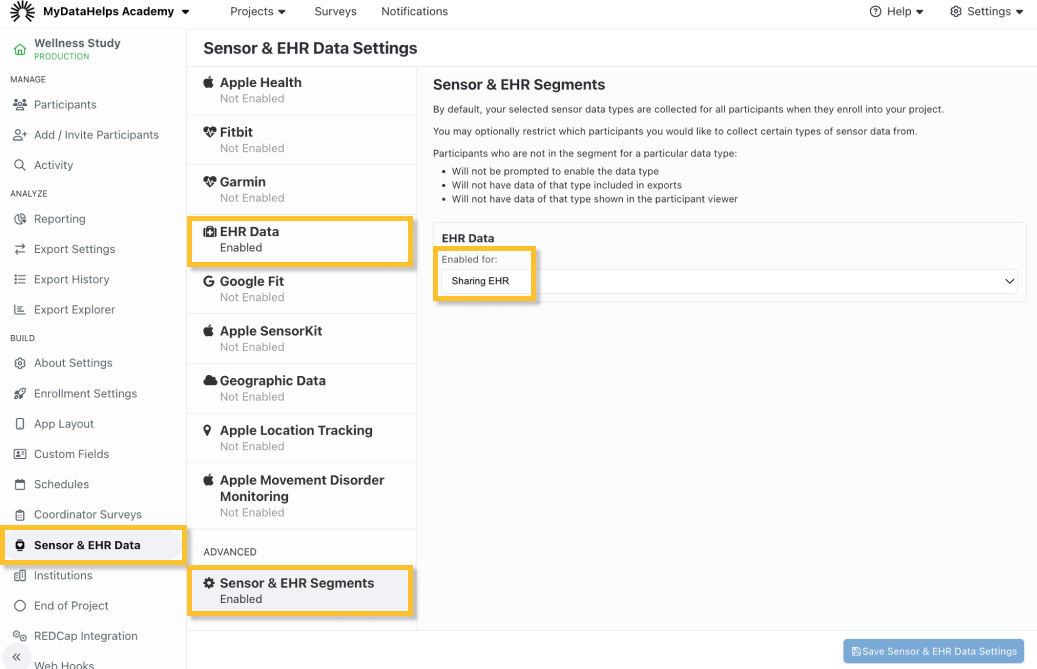Open the EHR Data 'Enabled for' dropdown

tap(729, 282)
